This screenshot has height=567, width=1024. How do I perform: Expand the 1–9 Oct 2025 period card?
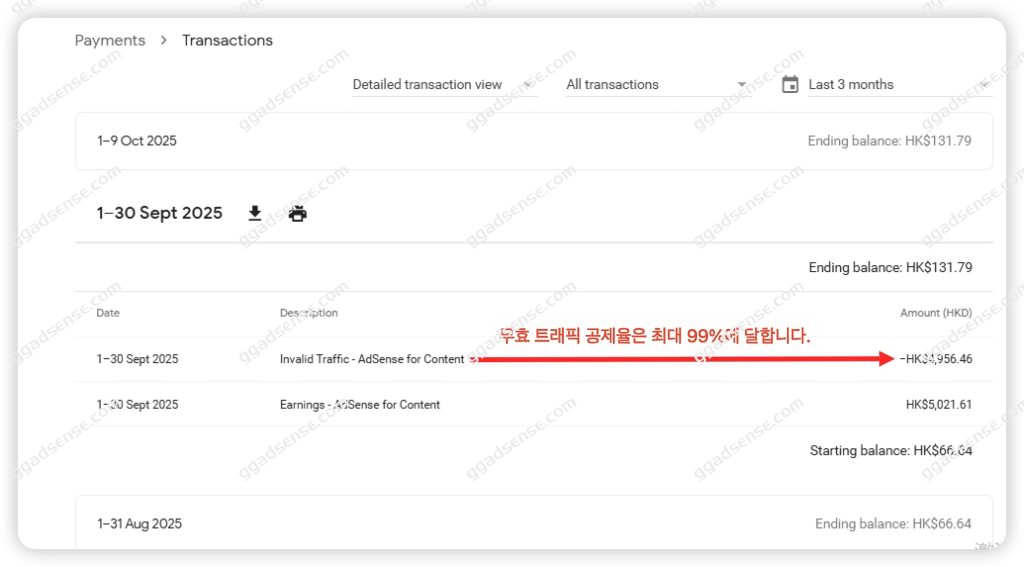(534, 141)
